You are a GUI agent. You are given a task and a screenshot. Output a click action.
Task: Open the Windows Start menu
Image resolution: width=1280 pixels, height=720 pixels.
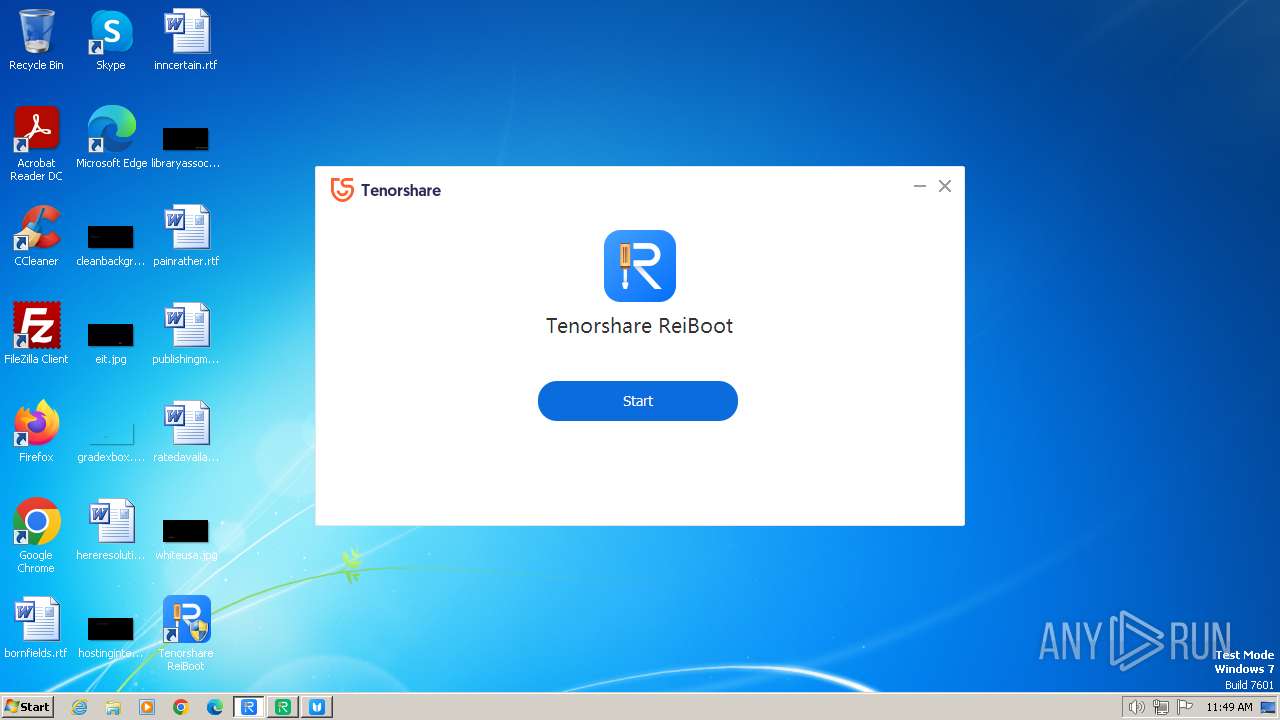28,707
